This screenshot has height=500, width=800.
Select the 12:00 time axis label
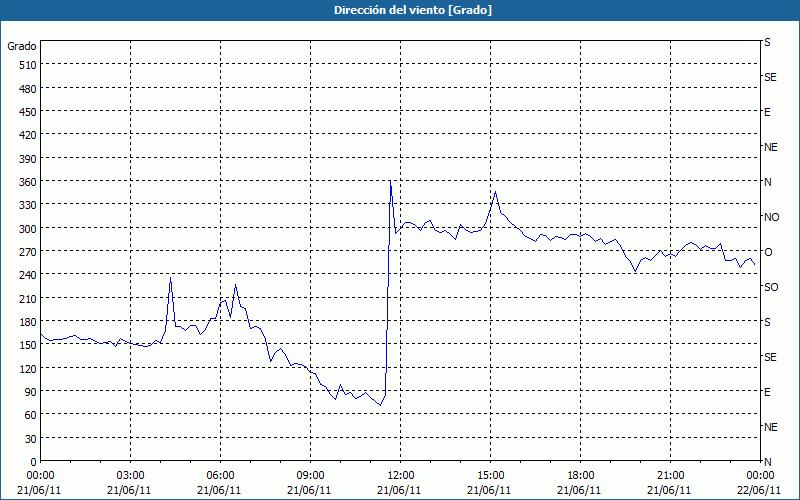(401, 476)
